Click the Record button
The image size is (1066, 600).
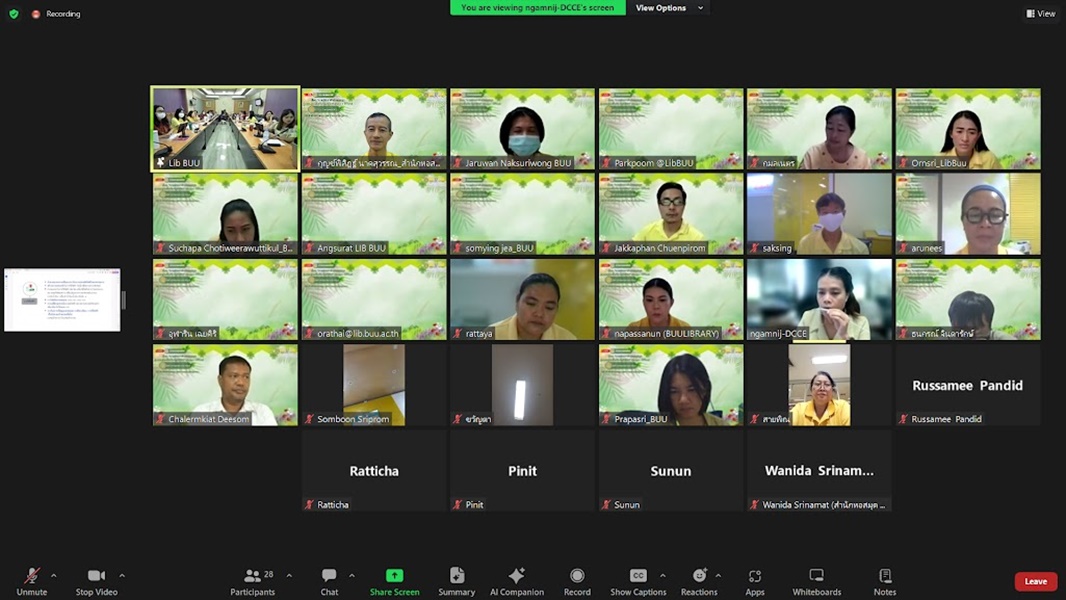tap(577, 581)
